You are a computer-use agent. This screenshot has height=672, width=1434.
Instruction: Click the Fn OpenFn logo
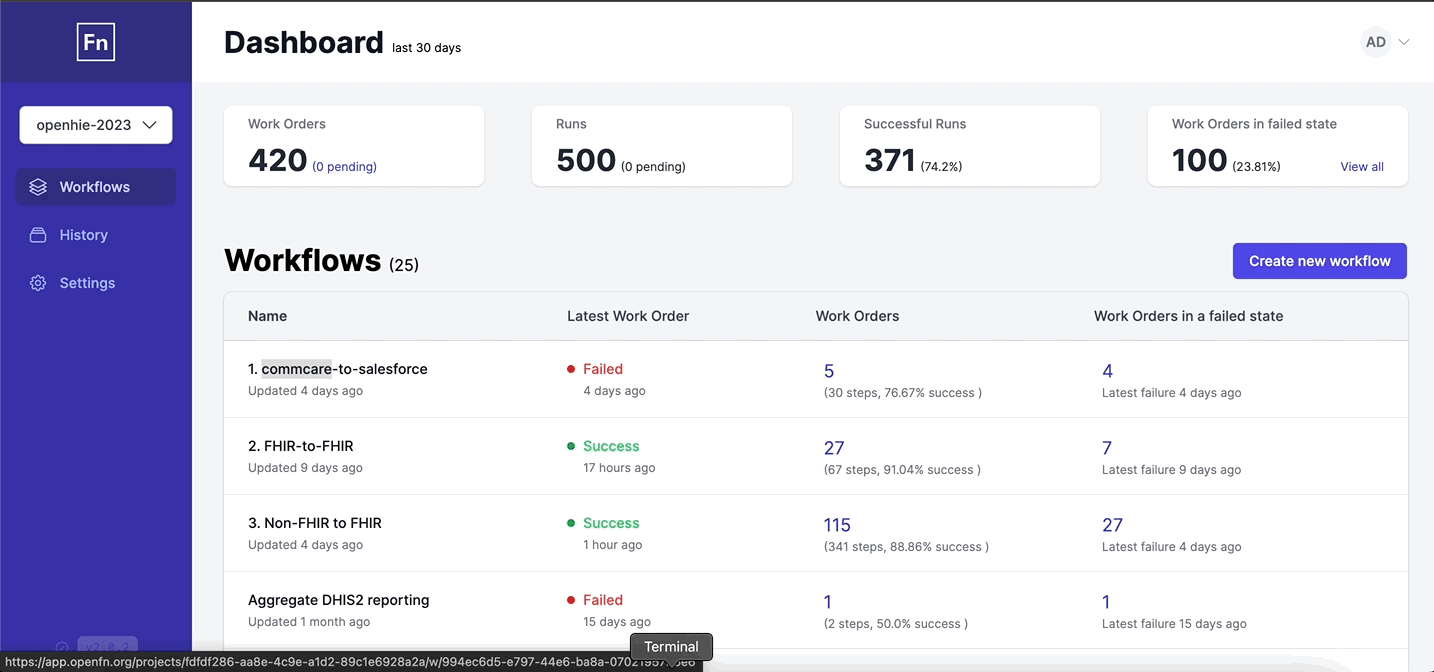click(x=96, y=43)
